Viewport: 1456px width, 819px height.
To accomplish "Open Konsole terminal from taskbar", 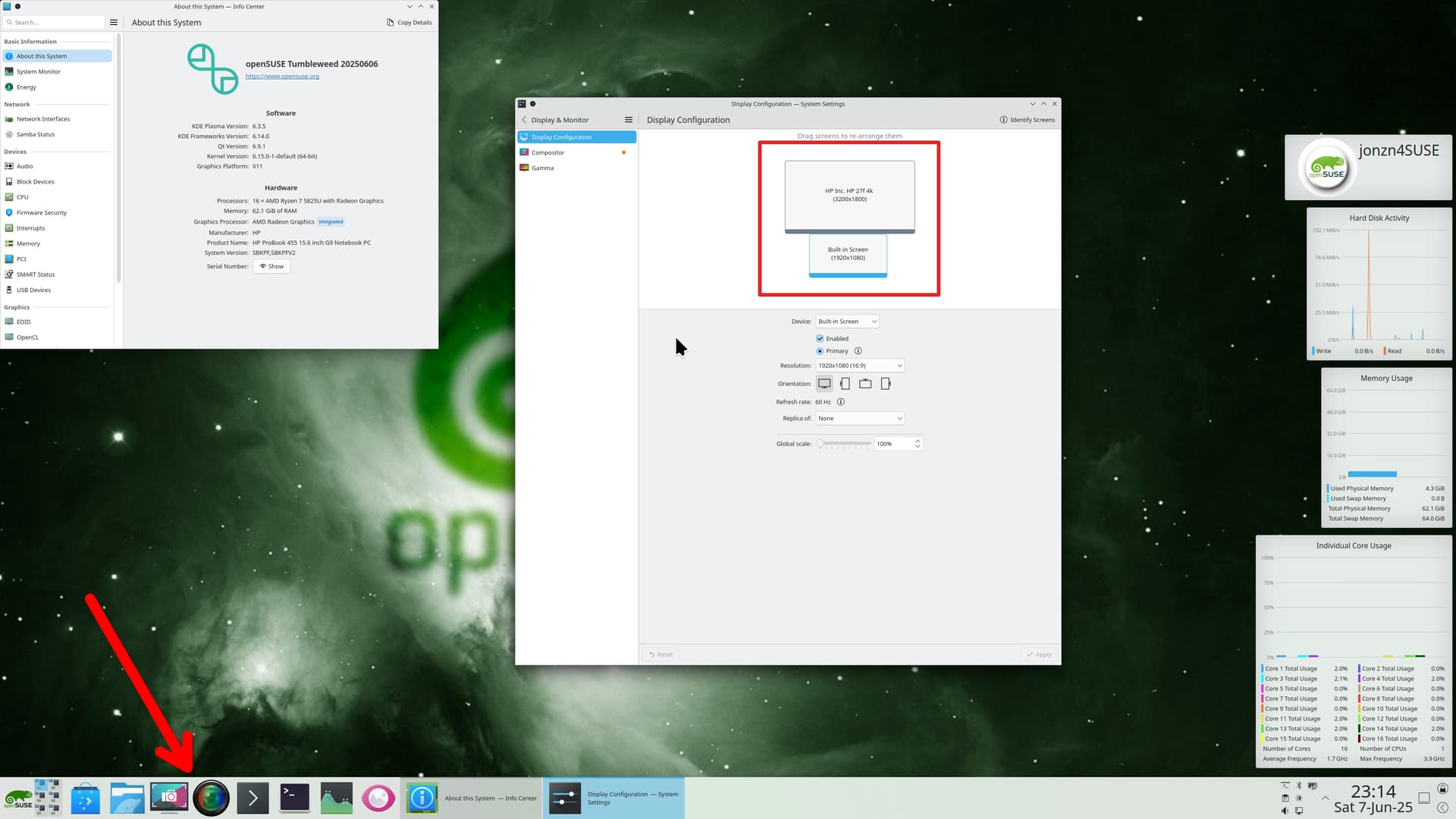I will click(x=294, y=798).
